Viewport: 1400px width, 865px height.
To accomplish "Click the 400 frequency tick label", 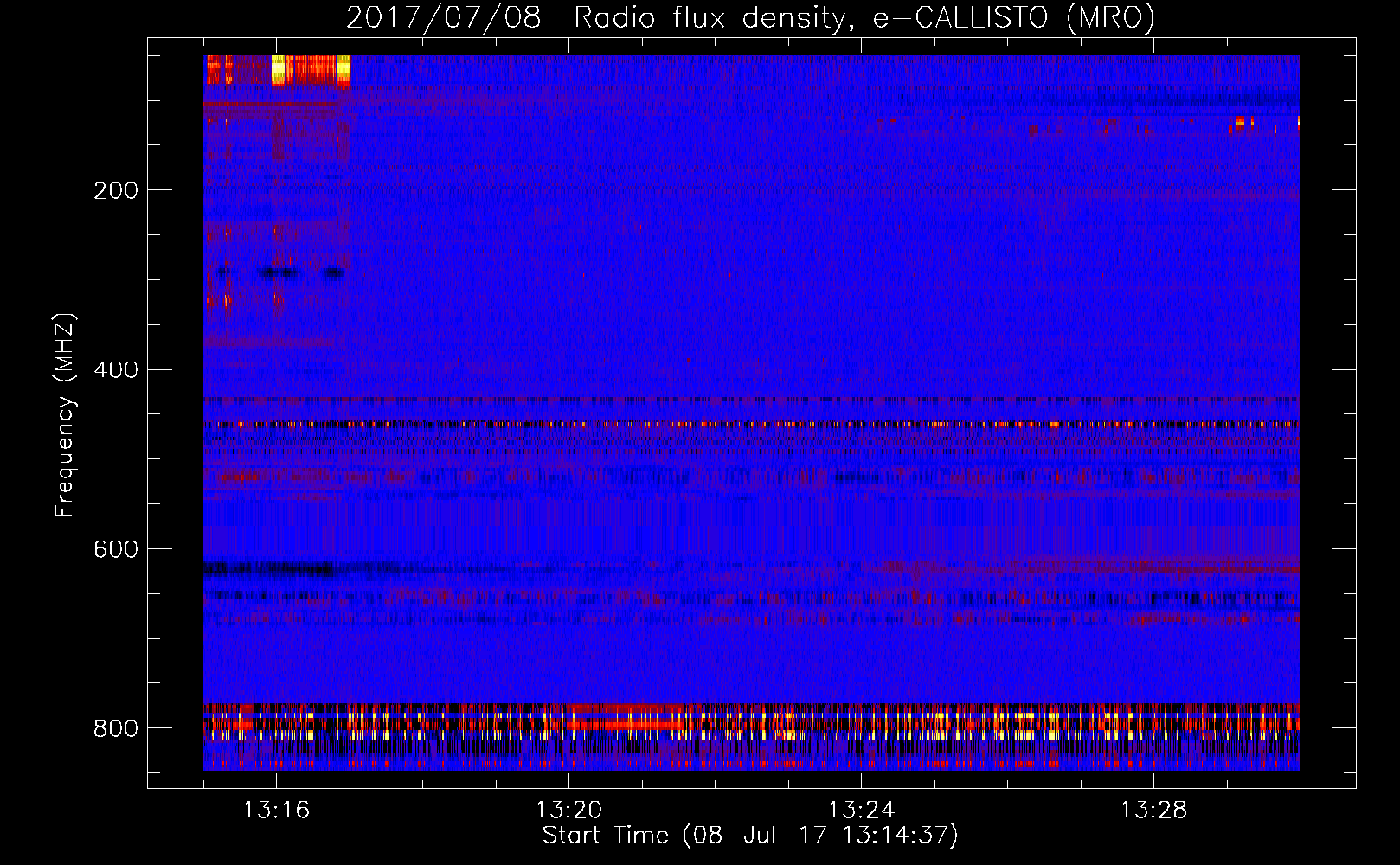I will [x=116, y=370].
